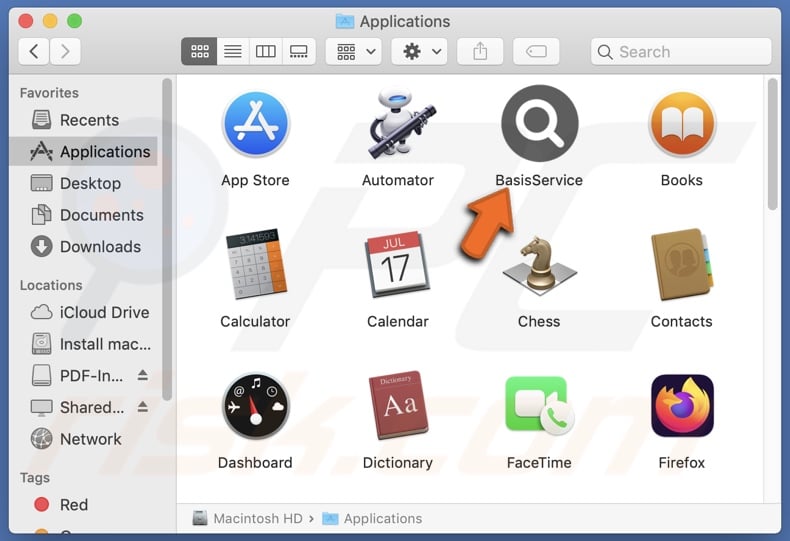
Task: Open Recents in the sidebar
Action: [83, 120]
